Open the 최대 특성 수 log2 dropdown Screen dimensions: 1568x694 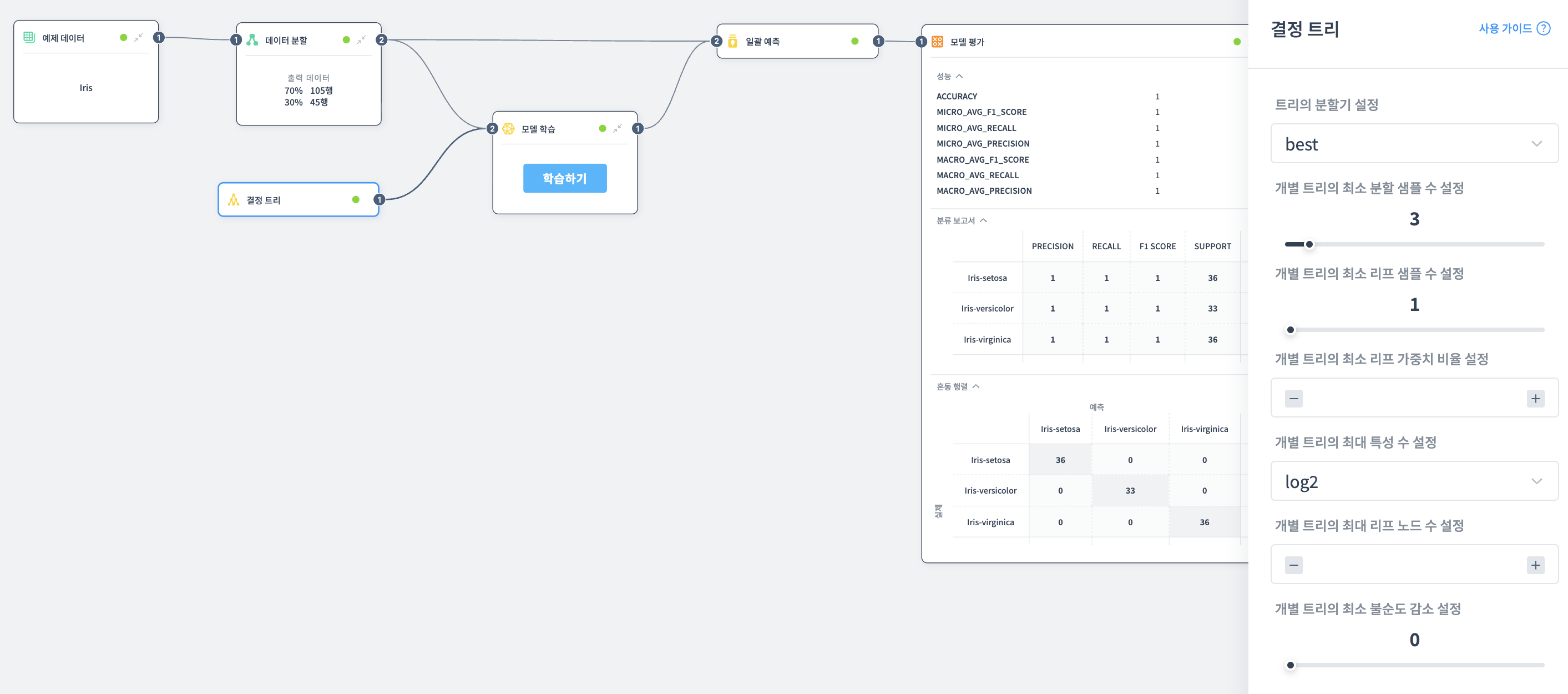click(x=1413, y=481)
